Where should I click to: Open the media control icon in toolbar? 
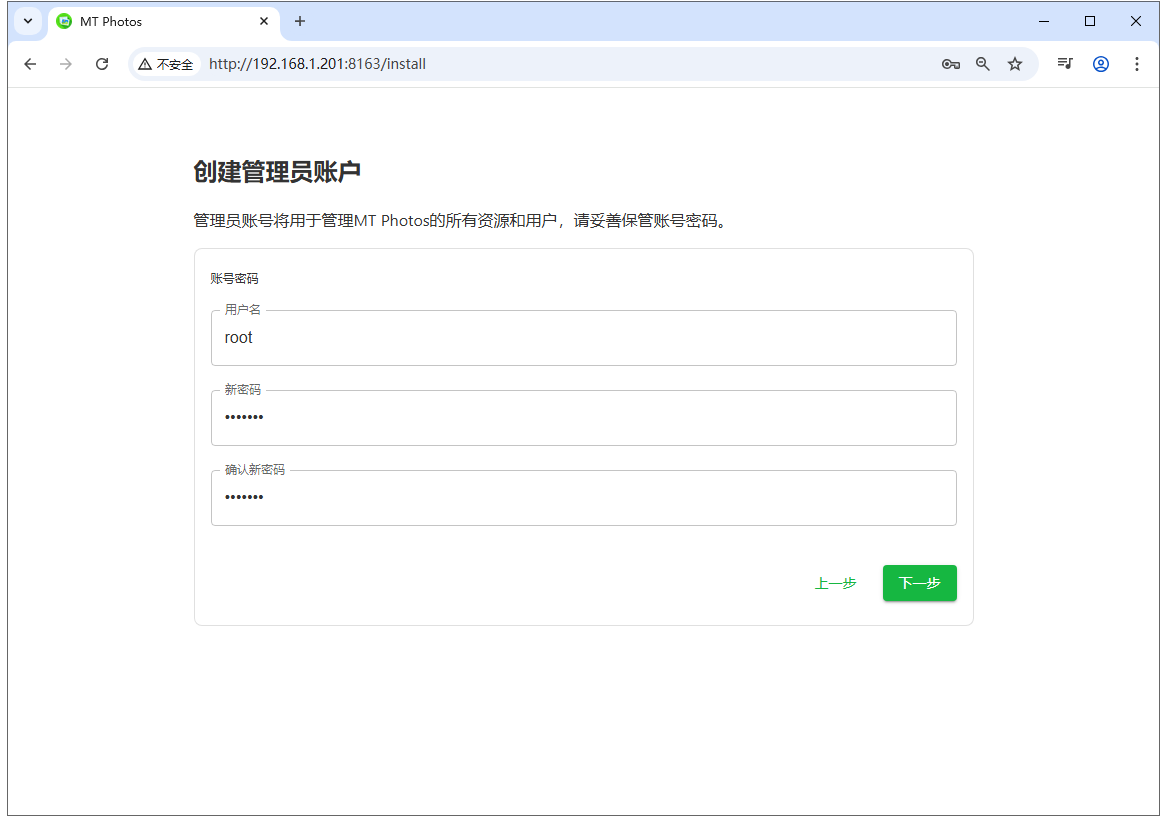(x=1065, y=64)
